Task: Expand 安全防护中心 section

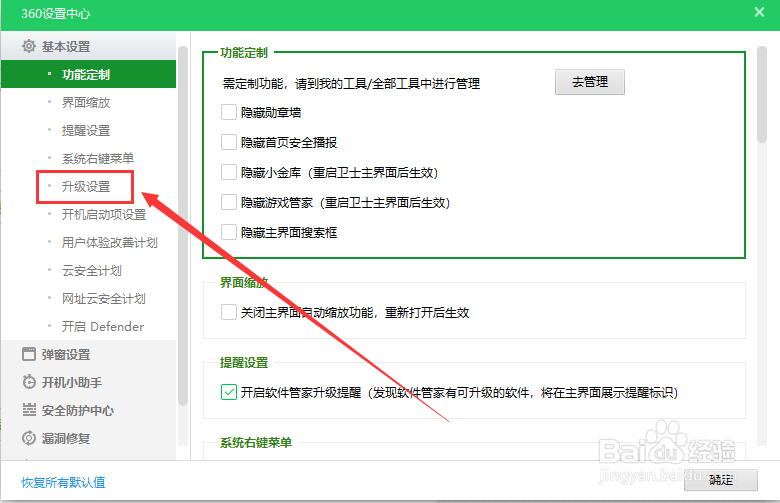Action: pos(89,410)
